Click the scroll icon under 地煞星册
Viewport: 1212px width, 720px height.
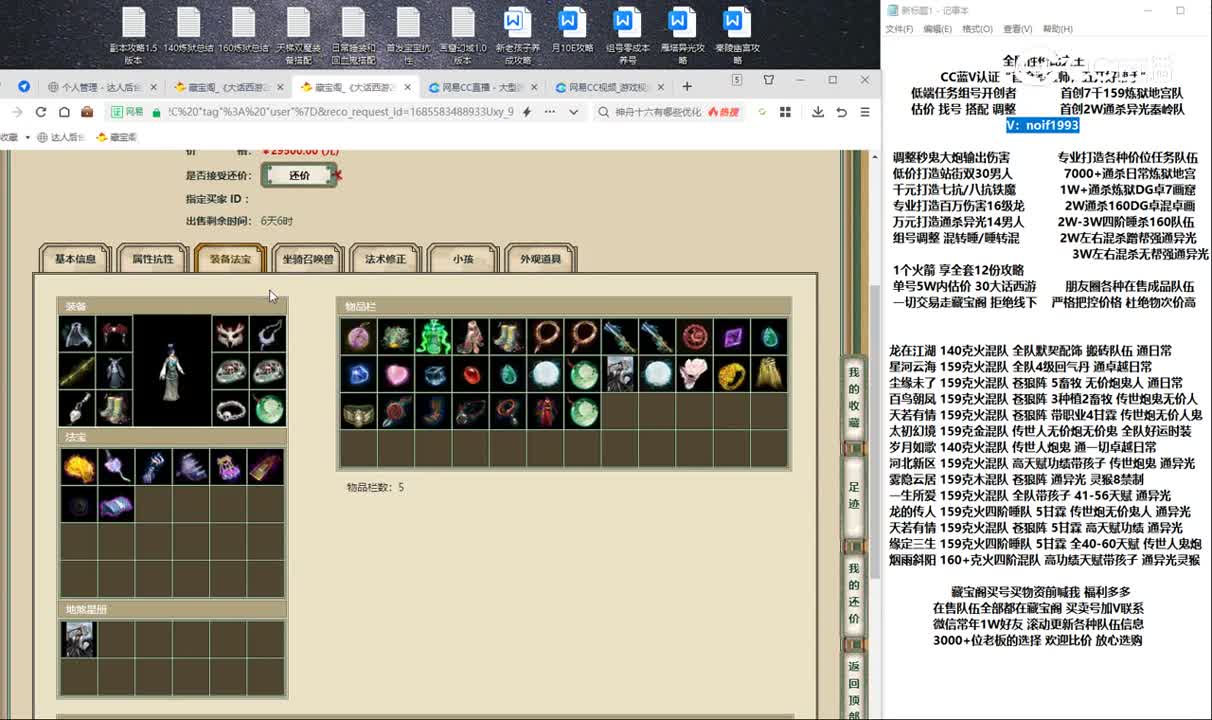pos(79,639)
